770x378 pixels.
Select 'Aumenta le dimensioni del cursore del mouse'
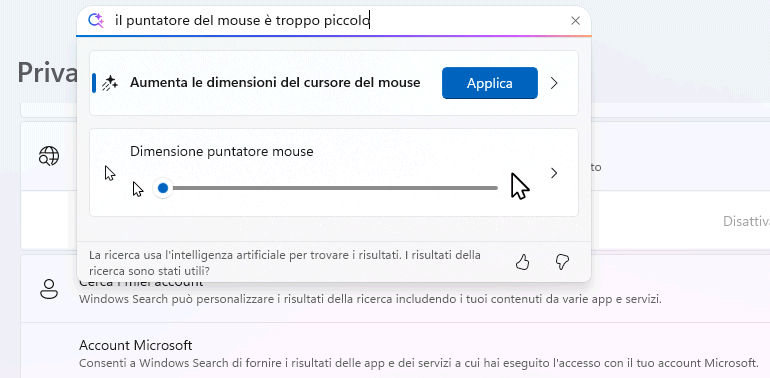pyautogui.click(x=275, y=82)
